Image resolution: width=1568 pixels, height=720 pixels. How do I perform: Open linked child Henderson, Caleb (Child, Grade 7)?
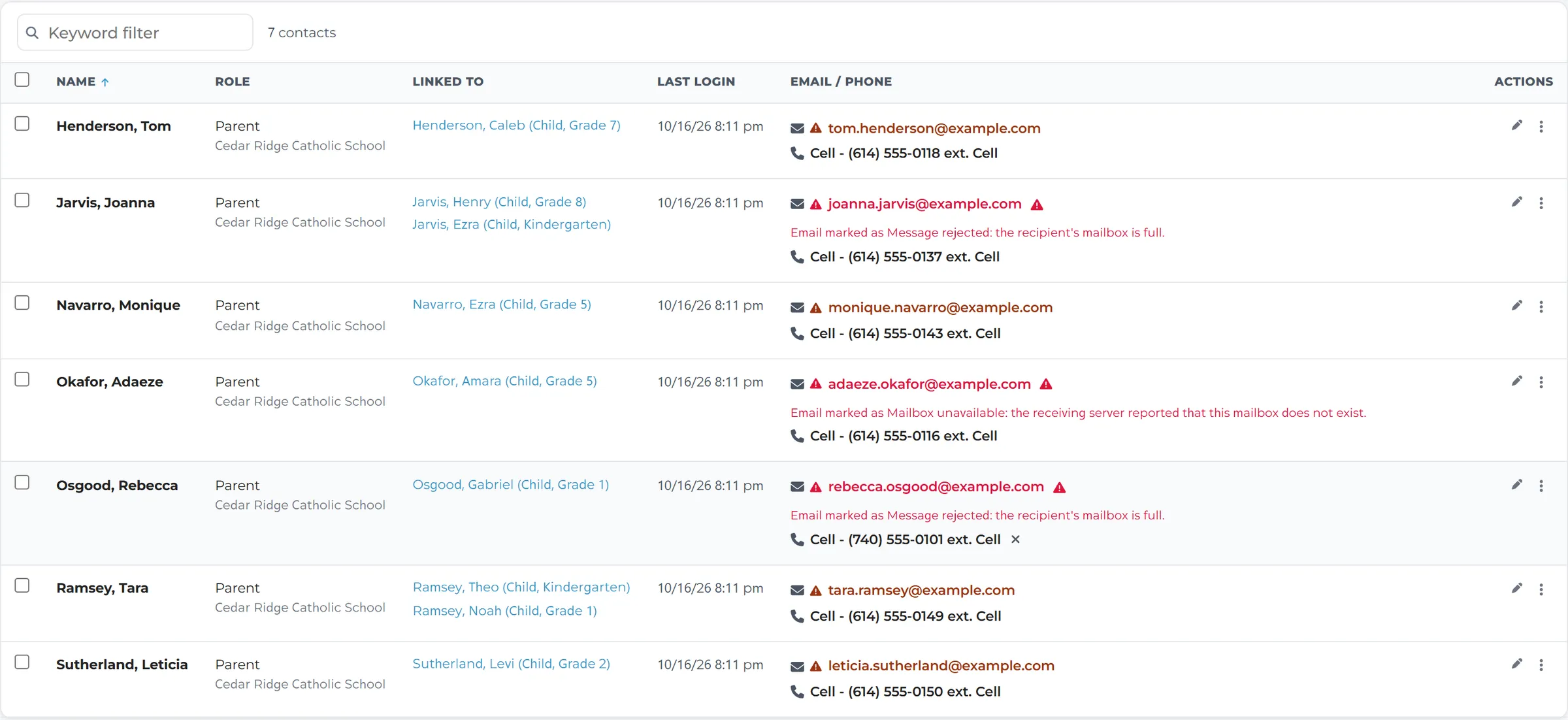point(516,125)
